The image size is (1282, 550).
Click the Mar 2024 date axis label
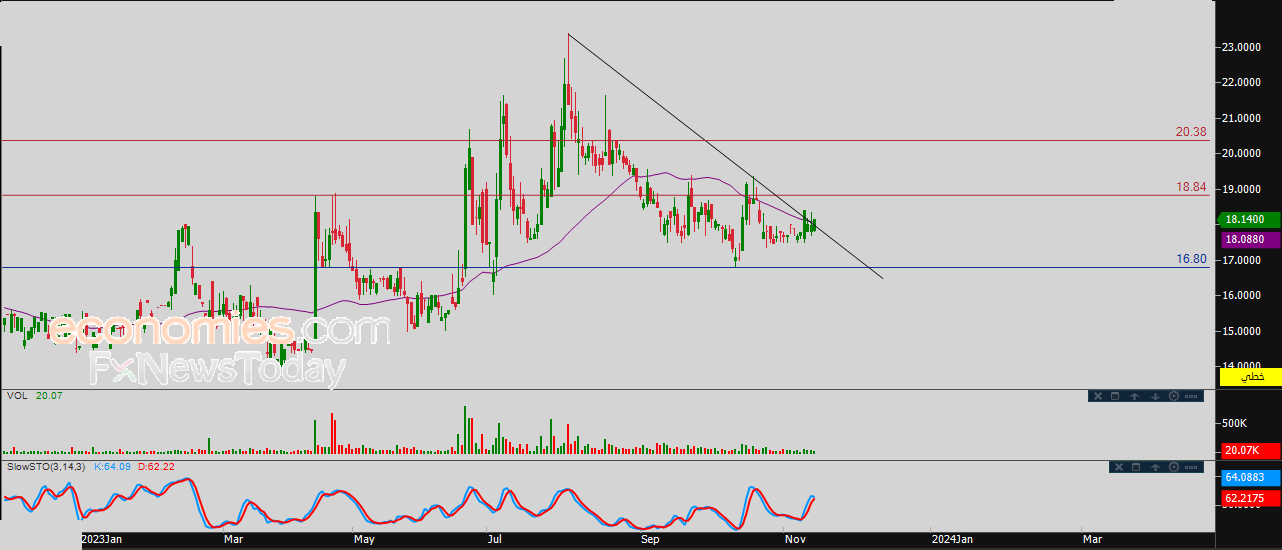click(x=1092, y=540)
